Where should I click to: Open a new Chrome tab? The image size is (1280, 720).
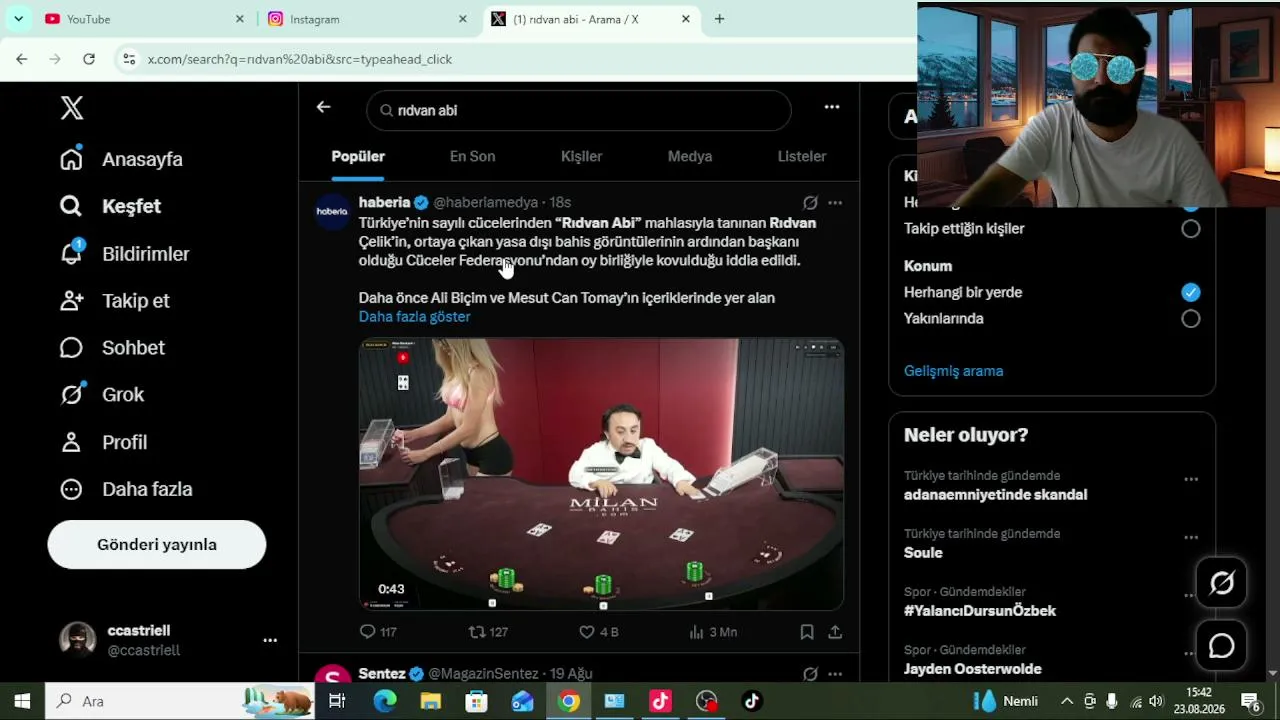[719, 19]
